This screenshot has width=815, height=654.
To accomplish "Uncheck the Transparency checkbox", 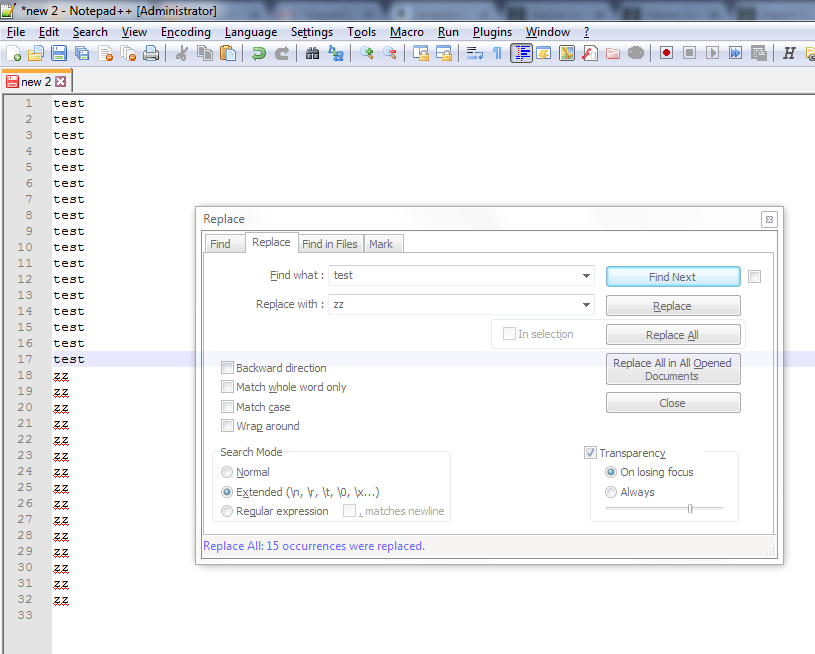I will click(590, 453).
